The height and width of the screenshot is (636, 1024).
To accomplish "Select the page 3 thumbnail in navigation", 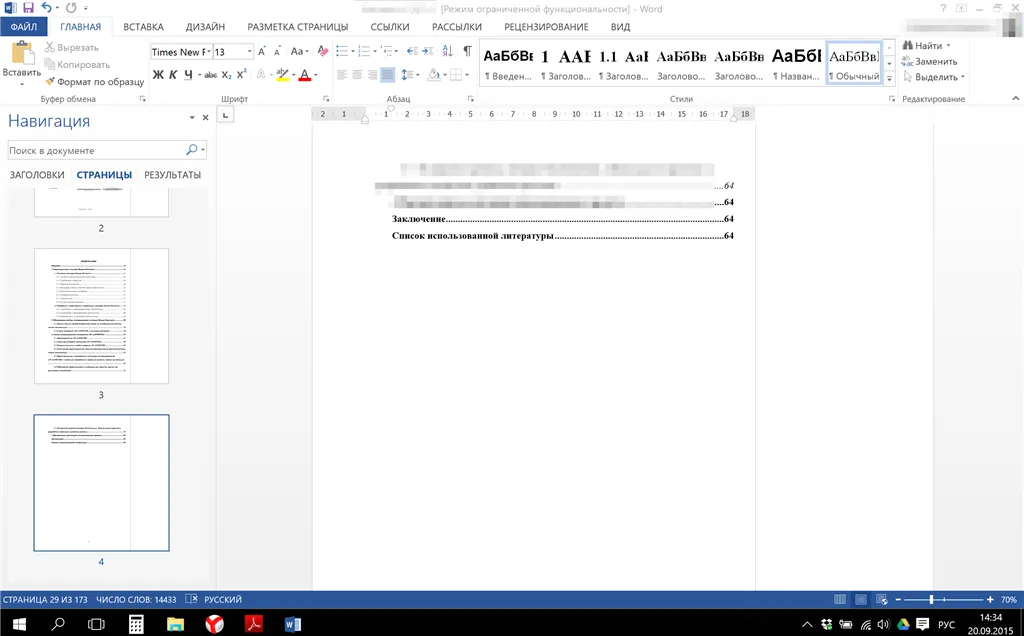I will click(x=101, y=315).
